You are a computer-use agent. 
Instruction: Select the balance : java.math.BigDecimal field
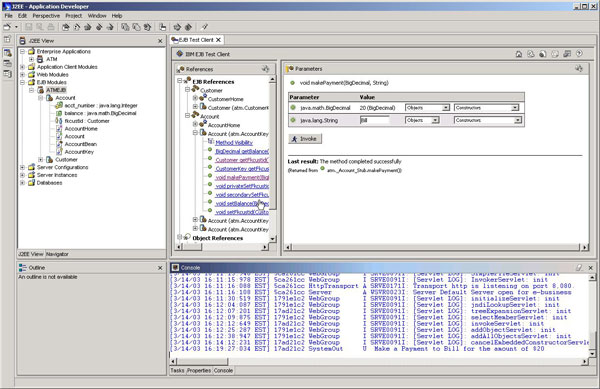point(100,113)
